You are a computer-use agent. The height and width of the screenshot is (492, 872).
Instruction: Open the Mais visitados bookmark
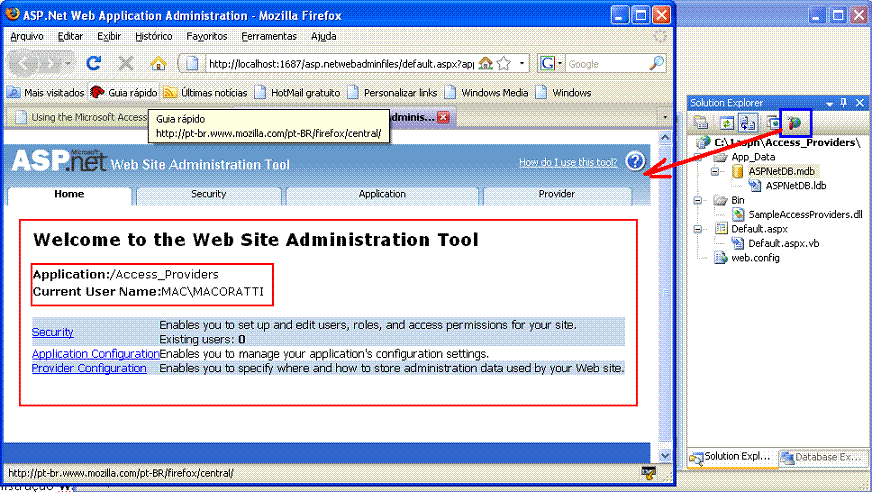46,92
